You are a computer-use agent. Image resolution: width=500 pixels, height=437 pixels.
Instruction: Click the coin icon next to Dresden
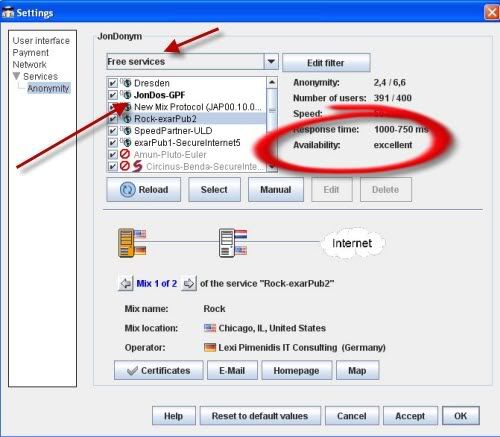click(x=127, y=83)
